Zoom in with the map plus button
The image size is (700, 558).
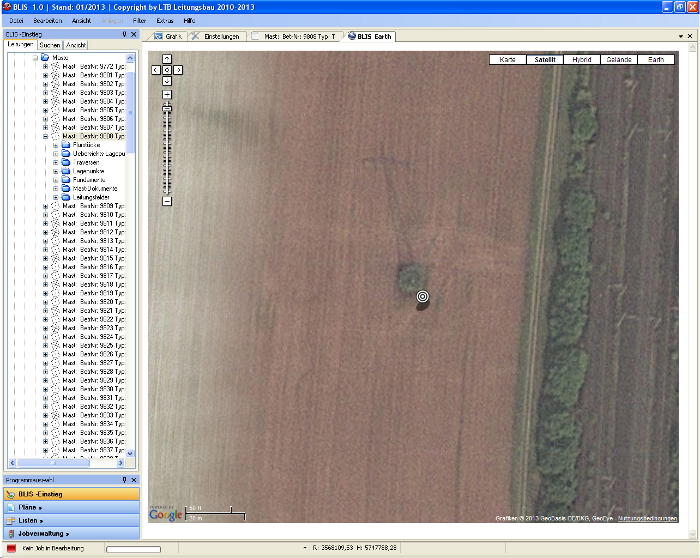coord(167,95)
